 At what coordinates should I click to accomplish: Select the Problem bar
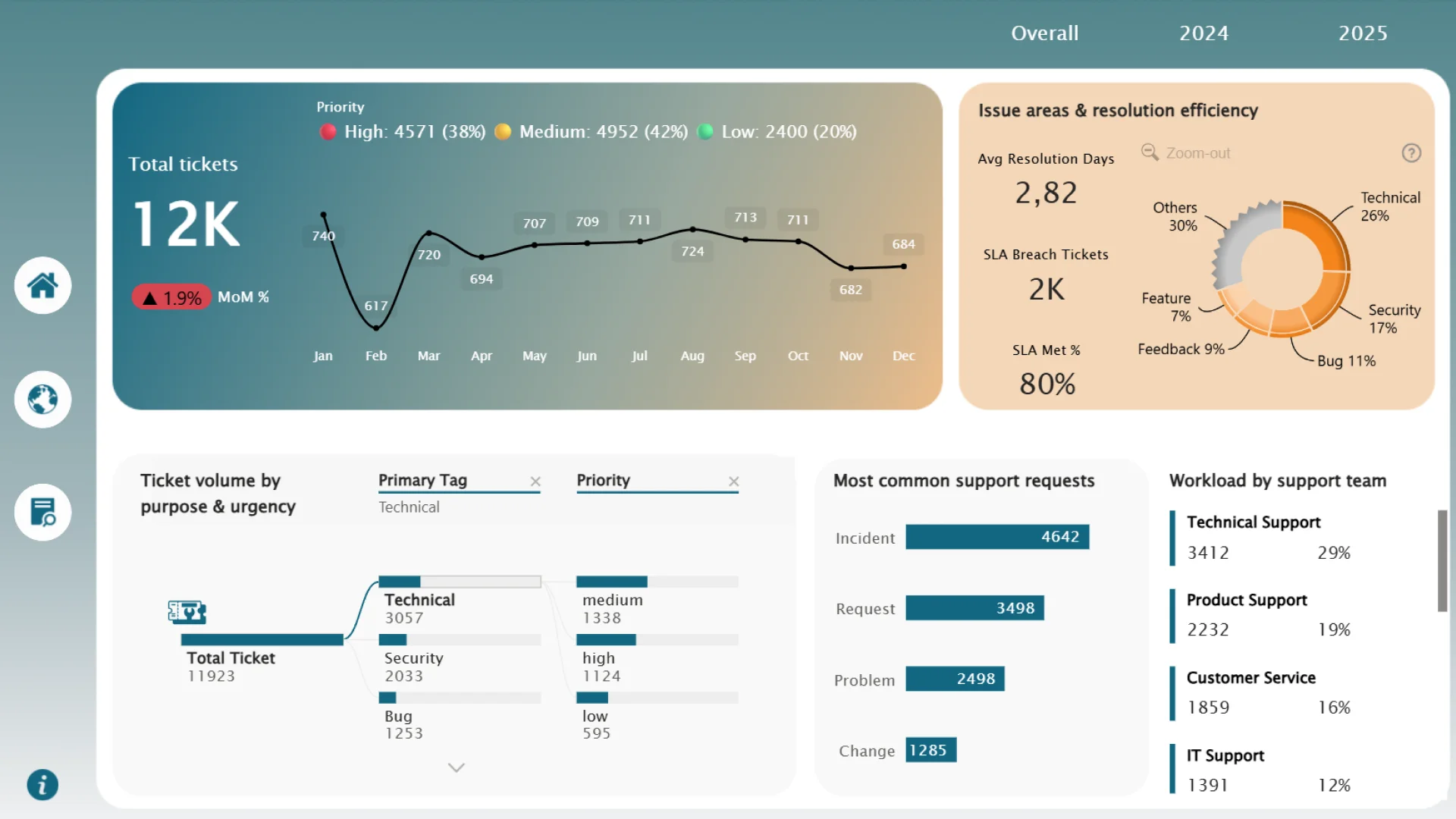pos(955,679)
